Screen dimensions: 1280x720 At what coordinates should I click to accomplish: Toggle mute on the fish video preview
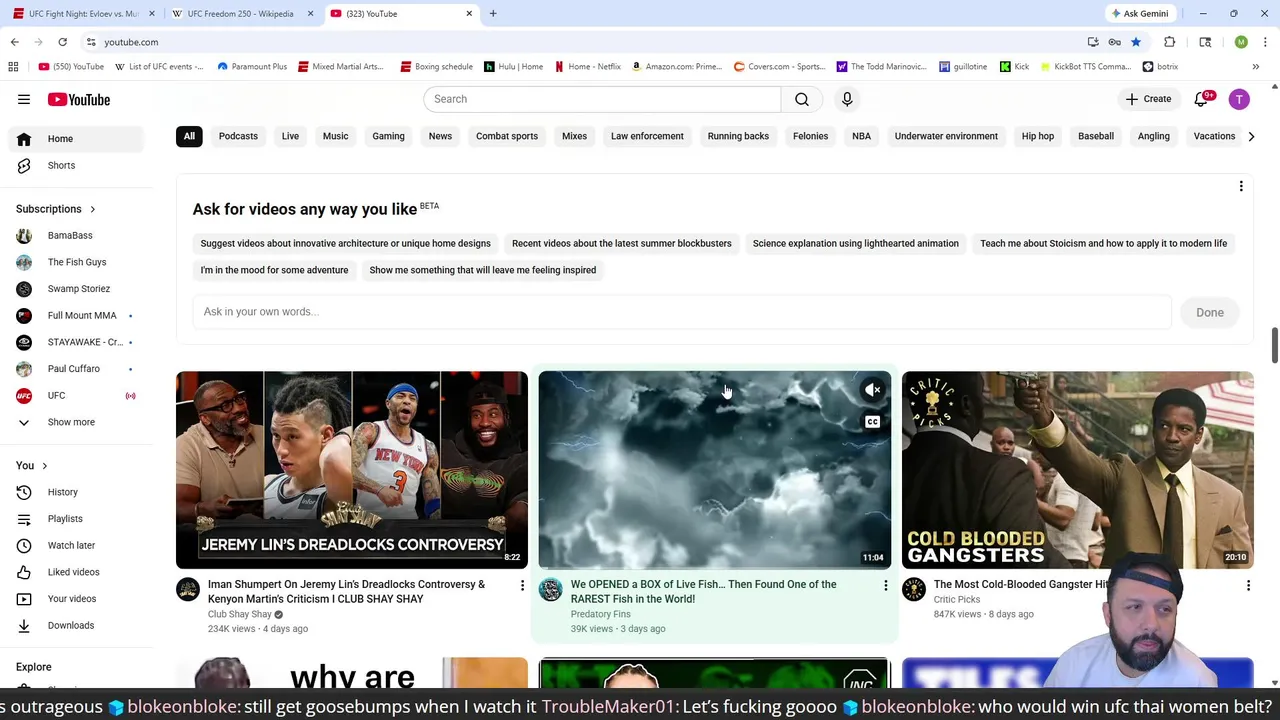point(873,390)
